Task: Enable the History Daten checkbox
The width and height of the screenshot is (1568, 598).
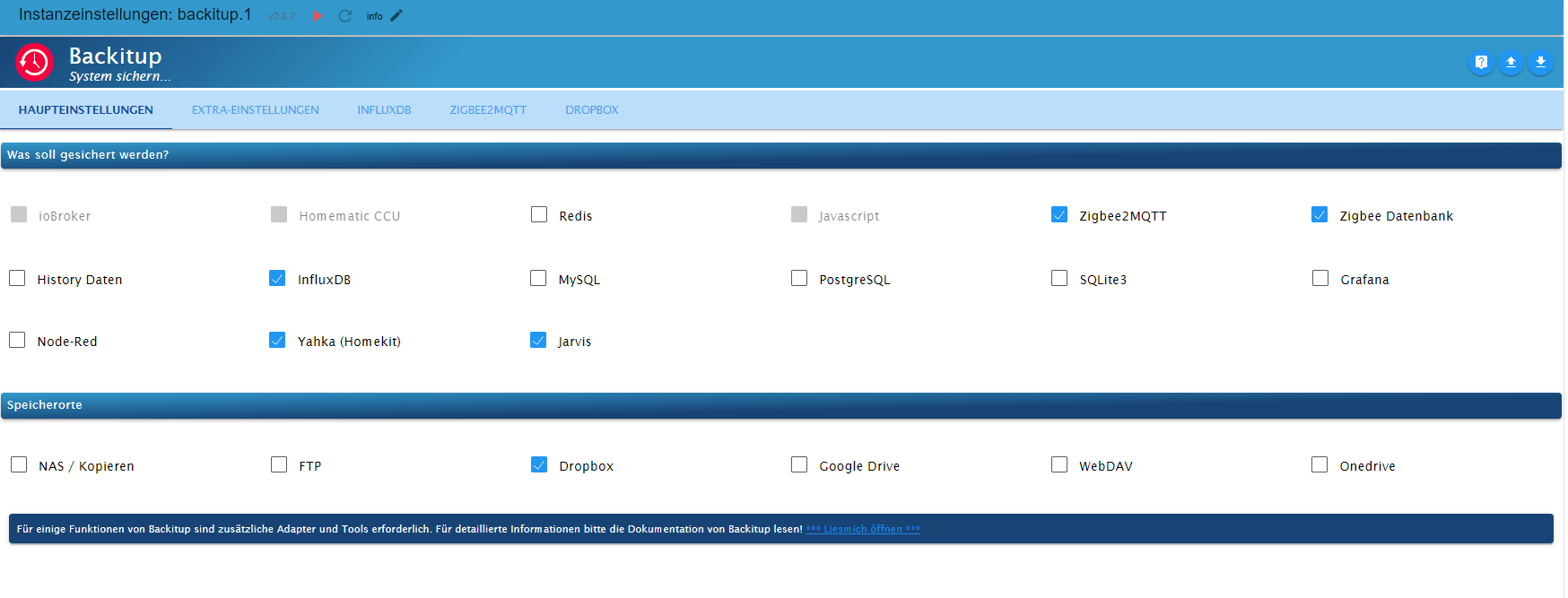Action: pyautogui.click(x=17, y=278)
